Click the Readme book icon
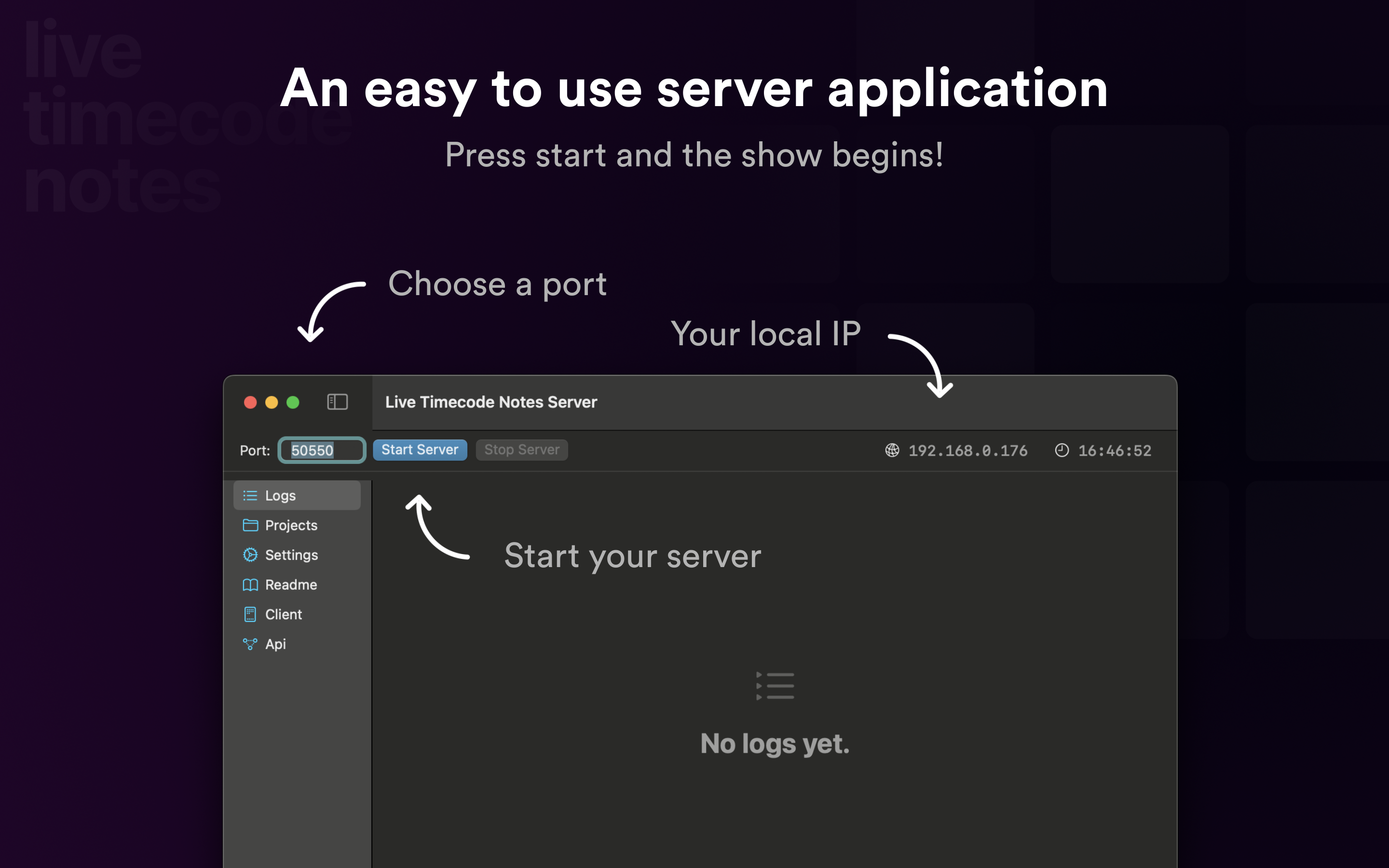Image resolution: width=1389 pixels, height=868 pixels. (x=250, y=584)
